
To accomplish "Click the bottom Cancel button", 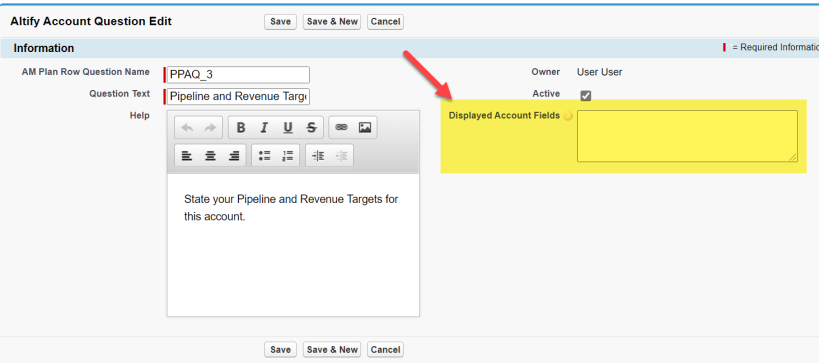I will 385,350.
